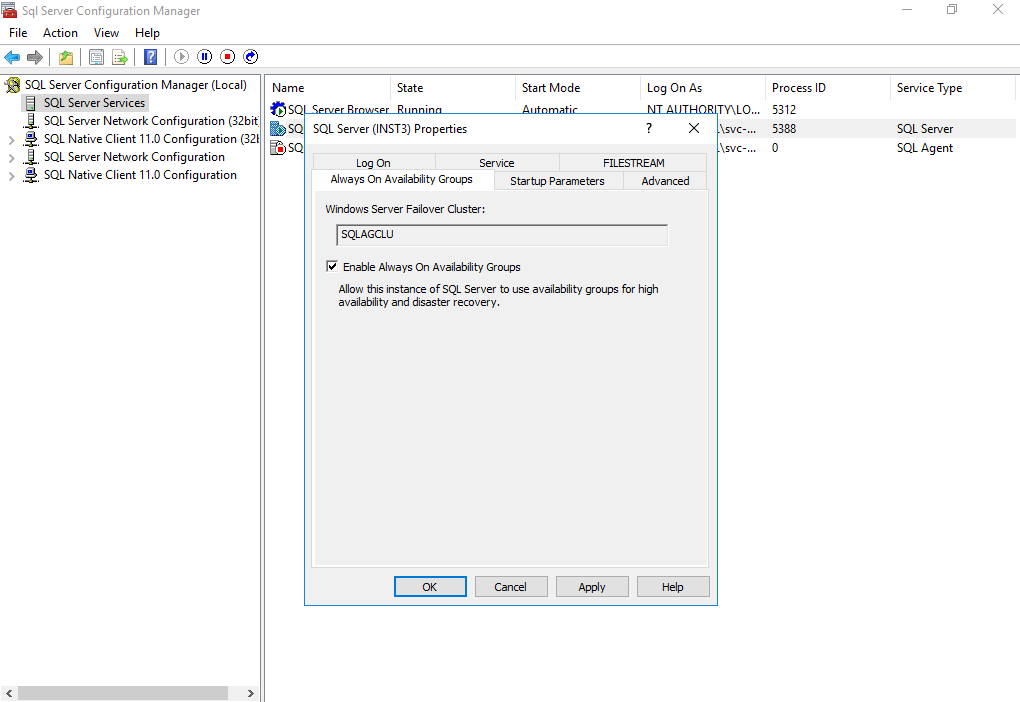Select SQL Server Configuration Manager (Local) root node
1020x702 pixels.
pos(136,85)
